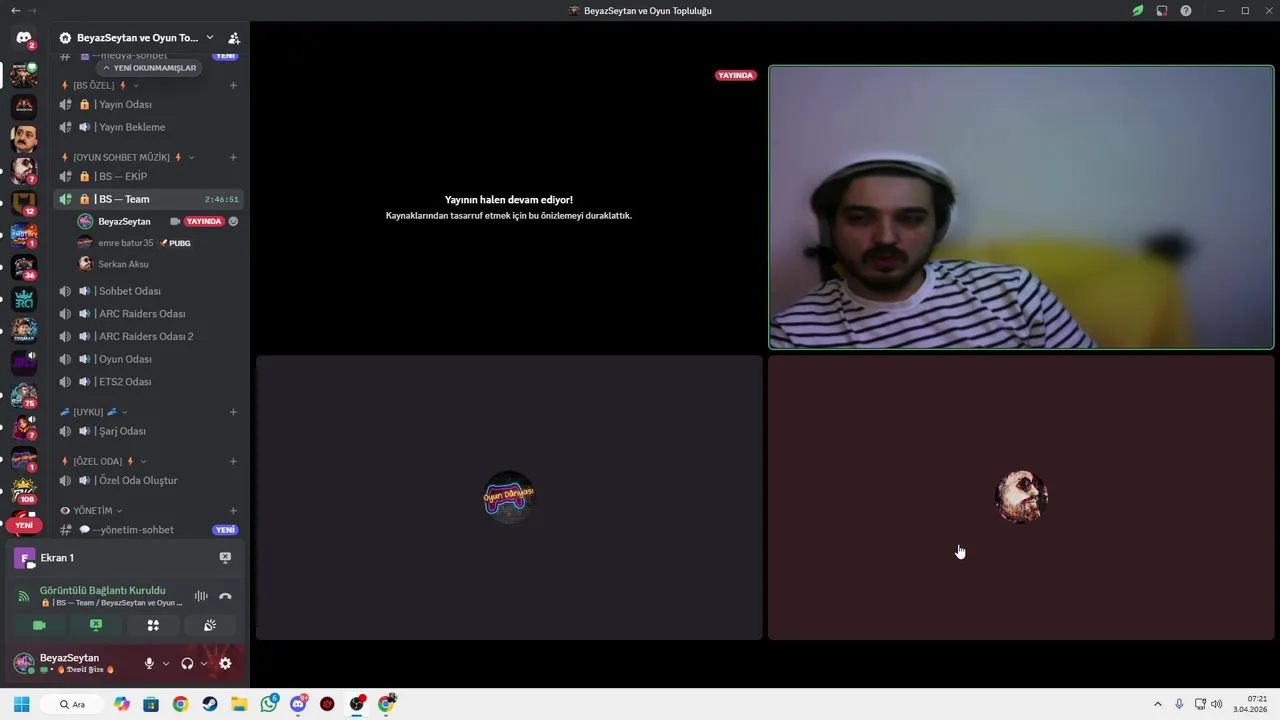Open user settings gear icon
Screen dimensions: 1280x720
pos(225,663)
